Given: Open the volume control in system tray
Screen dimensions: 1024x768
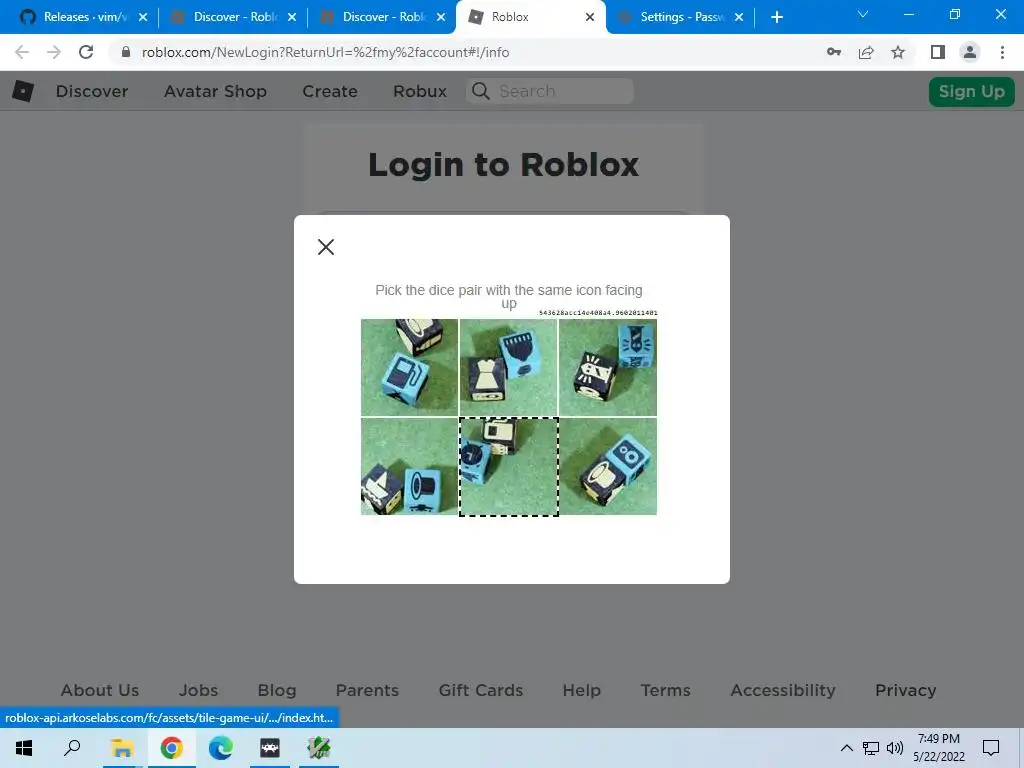Looking at the screenshot, I should click(x=895, y=748).
